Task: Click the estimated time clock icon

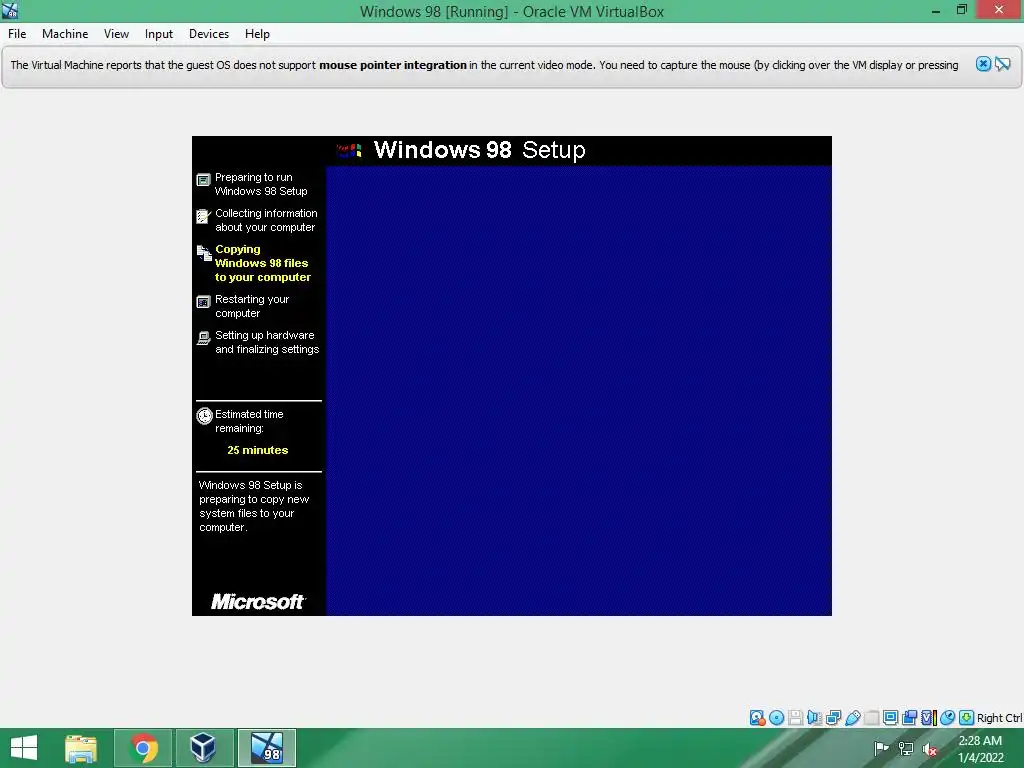Action: click(204, 415)
